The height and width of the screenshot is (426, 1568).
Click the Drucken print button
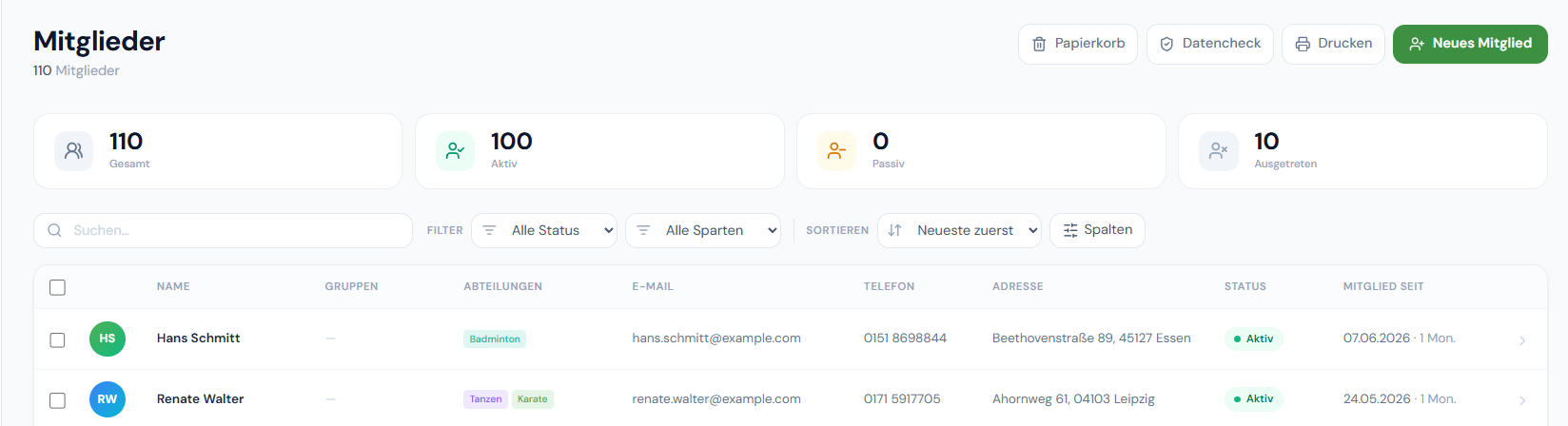click(x=1333, y=44)
